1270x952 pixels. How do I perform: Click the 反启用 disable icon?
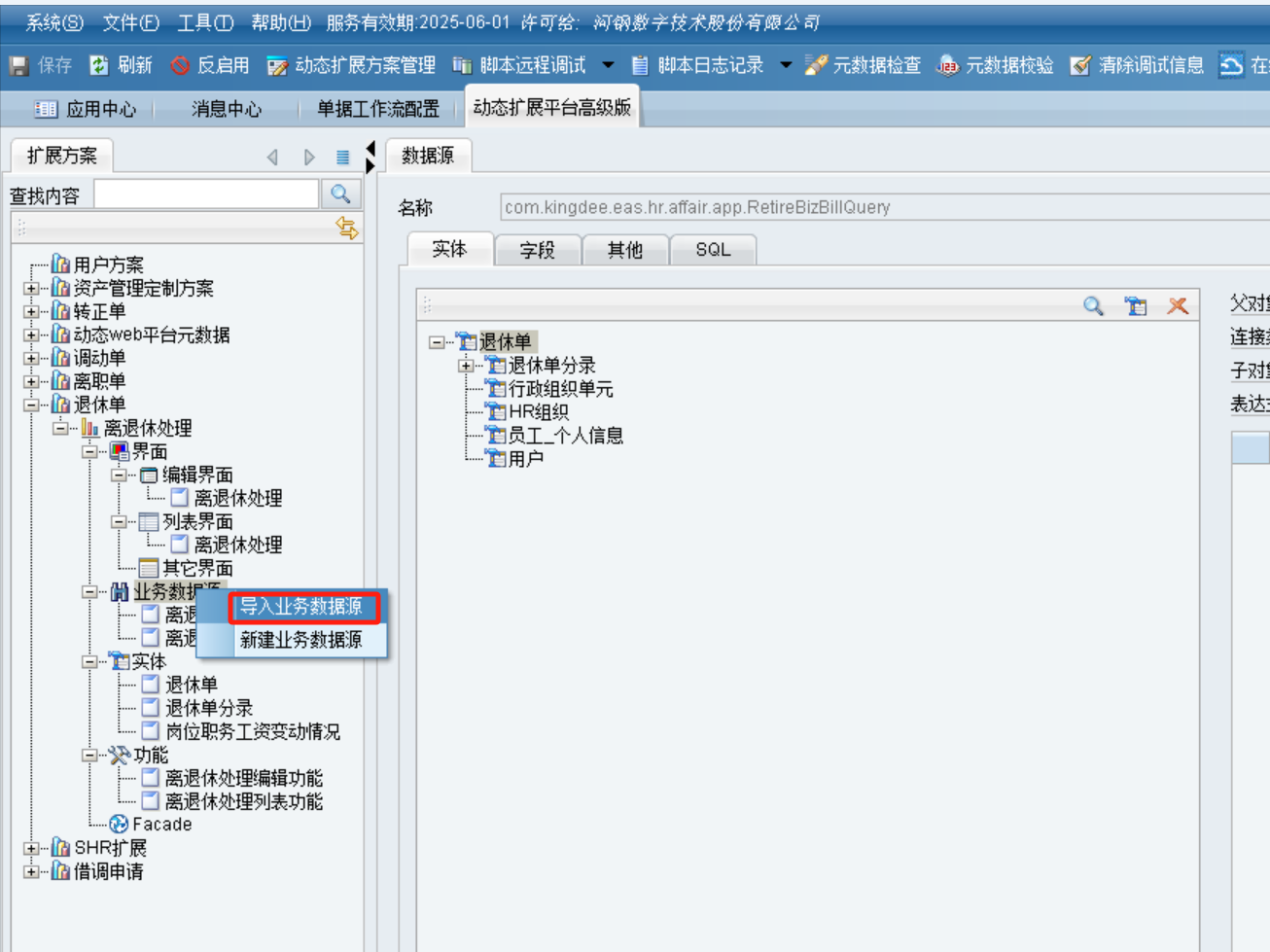tap(180, 65)
